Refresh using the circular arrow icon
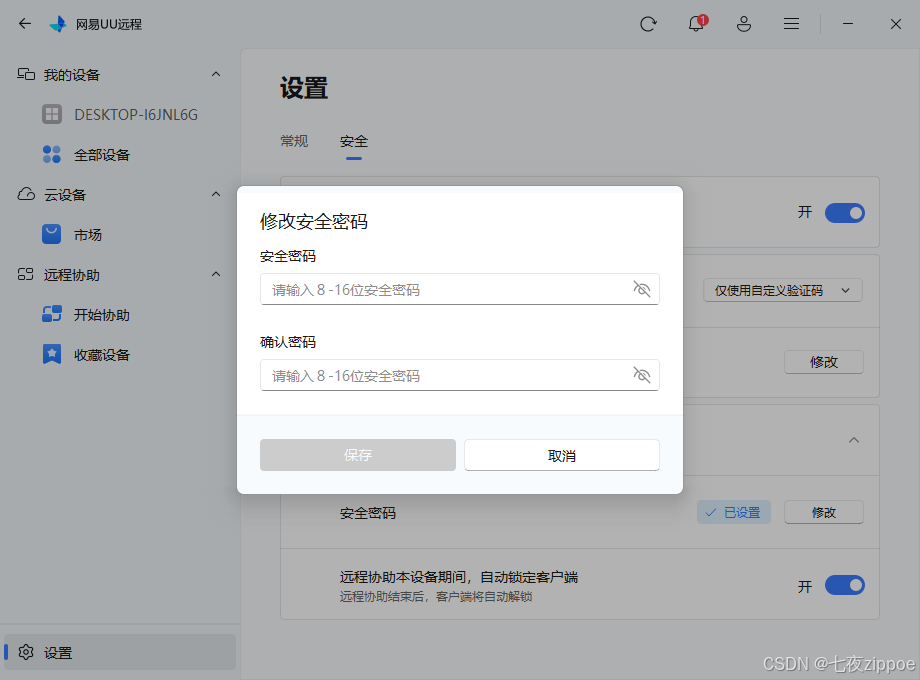 pos(648,24)
